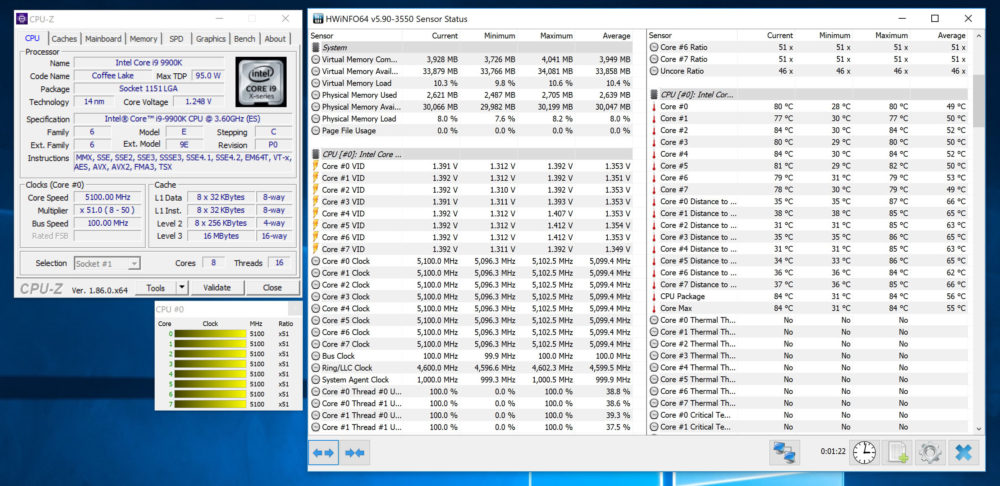Click the lightning icon beside Core #0 VID

pyautogui.click(x=315, y=166)
